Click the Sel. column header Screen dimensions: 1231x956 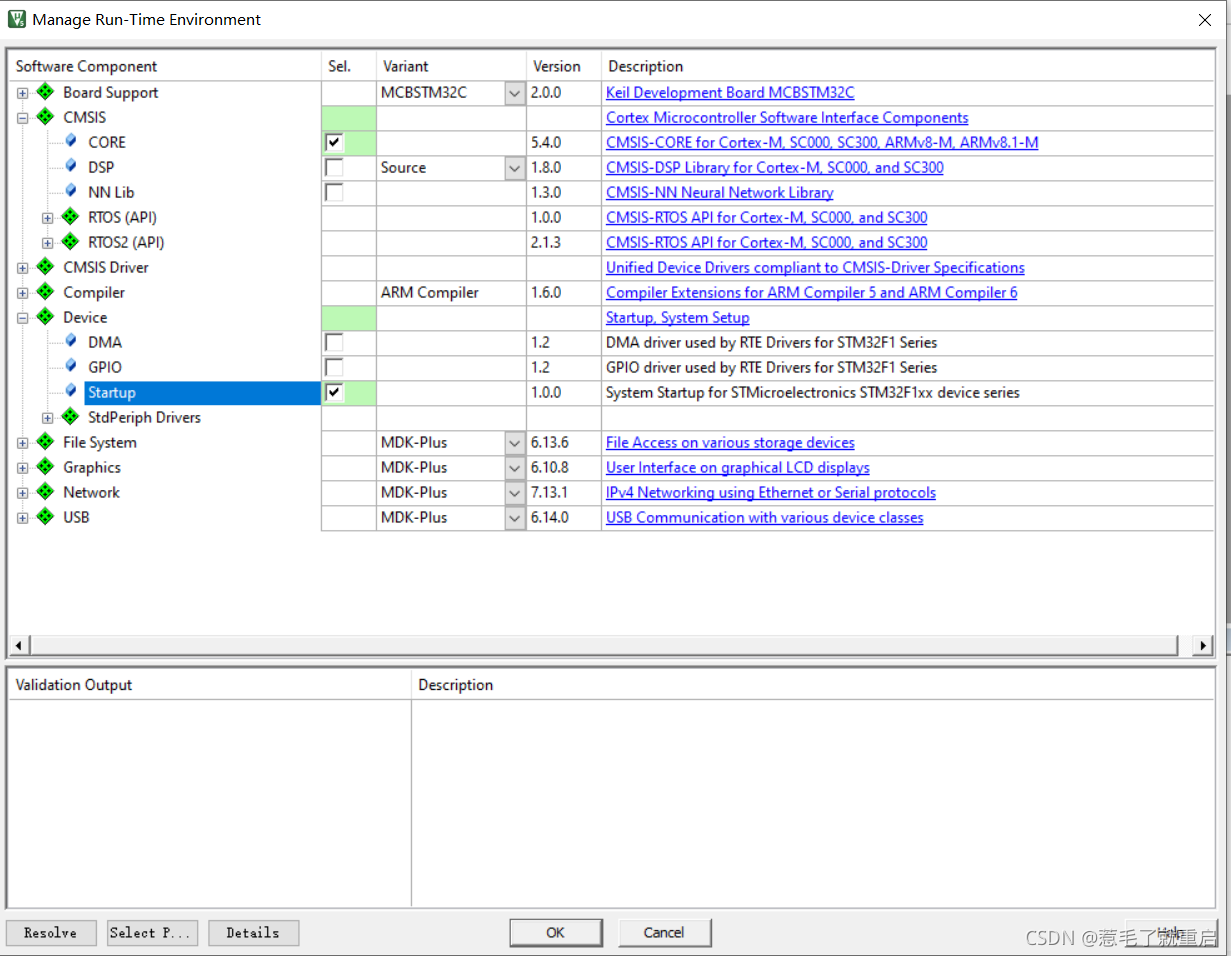[x=349, y=66]
